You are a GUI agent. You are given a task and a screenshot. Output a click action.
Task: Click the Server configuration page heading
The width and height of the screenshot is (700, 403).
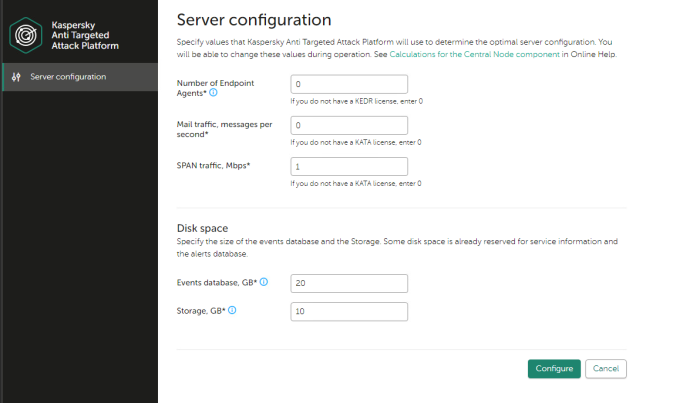(x=254, y=20)
